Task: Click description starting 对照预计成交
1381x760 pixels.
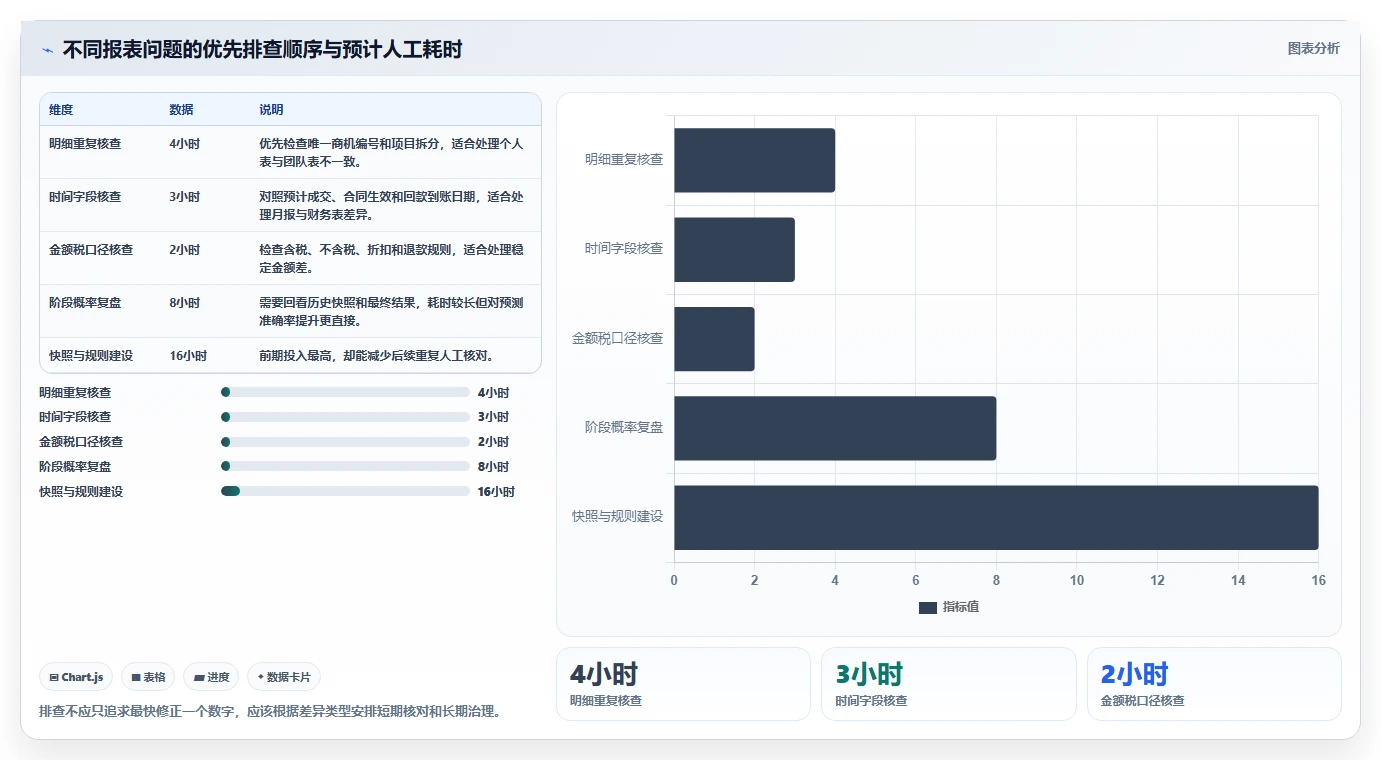Action: click(x=391, y=206)
